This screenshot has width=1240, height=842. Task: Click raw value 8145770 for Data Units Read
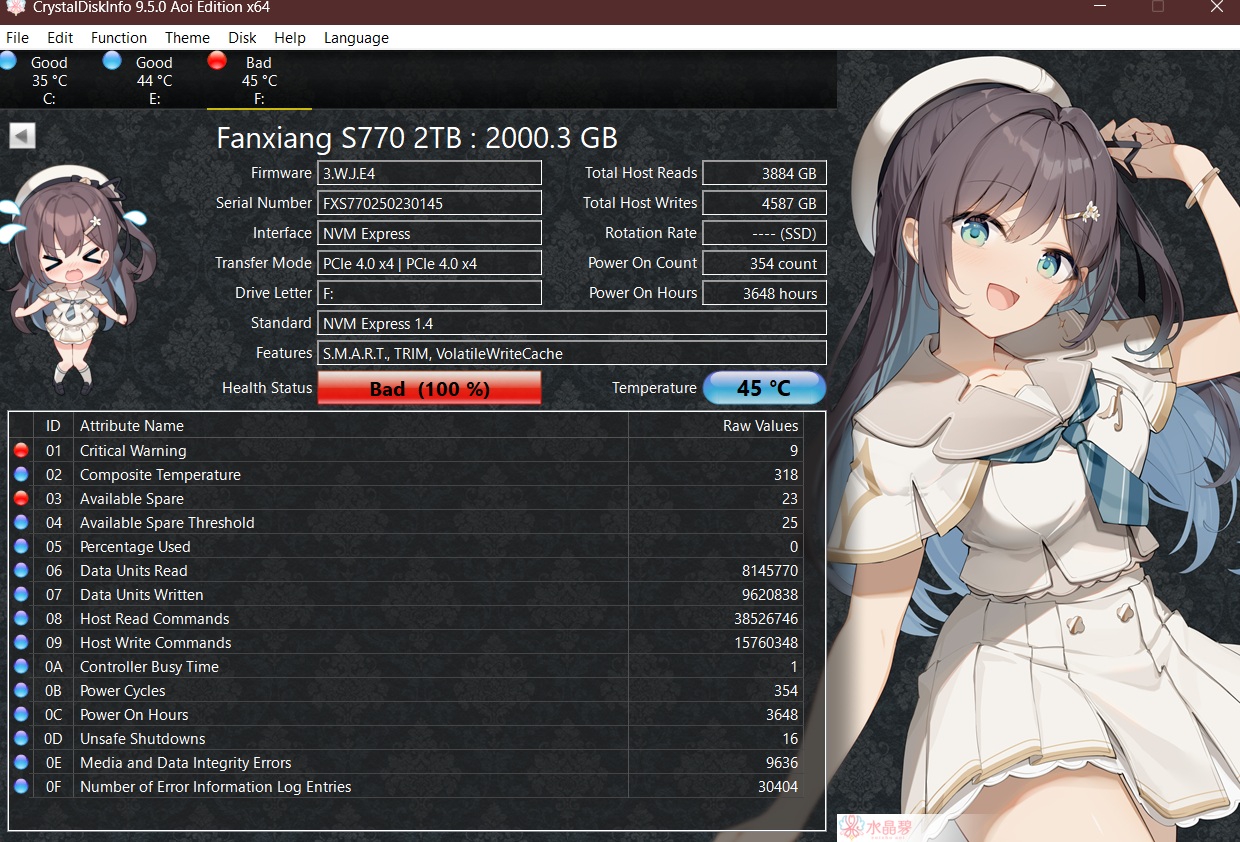click(x=769, y=571)
